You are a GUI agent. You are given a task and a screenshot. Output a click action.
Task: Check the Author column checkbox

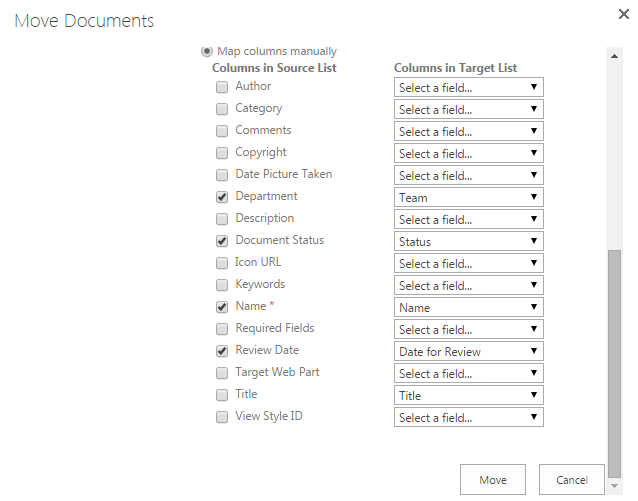point(222,87)
